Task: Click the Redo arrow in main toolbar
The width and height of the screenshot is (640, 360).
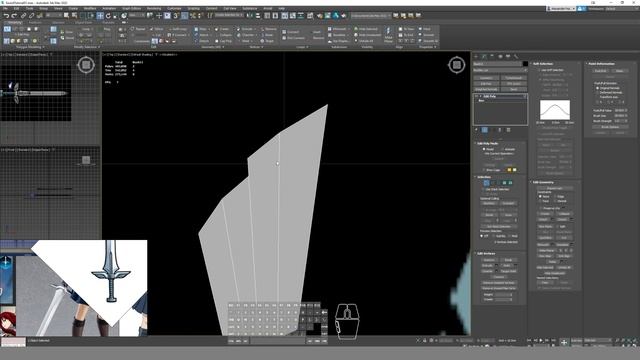Action: (13, 16)
